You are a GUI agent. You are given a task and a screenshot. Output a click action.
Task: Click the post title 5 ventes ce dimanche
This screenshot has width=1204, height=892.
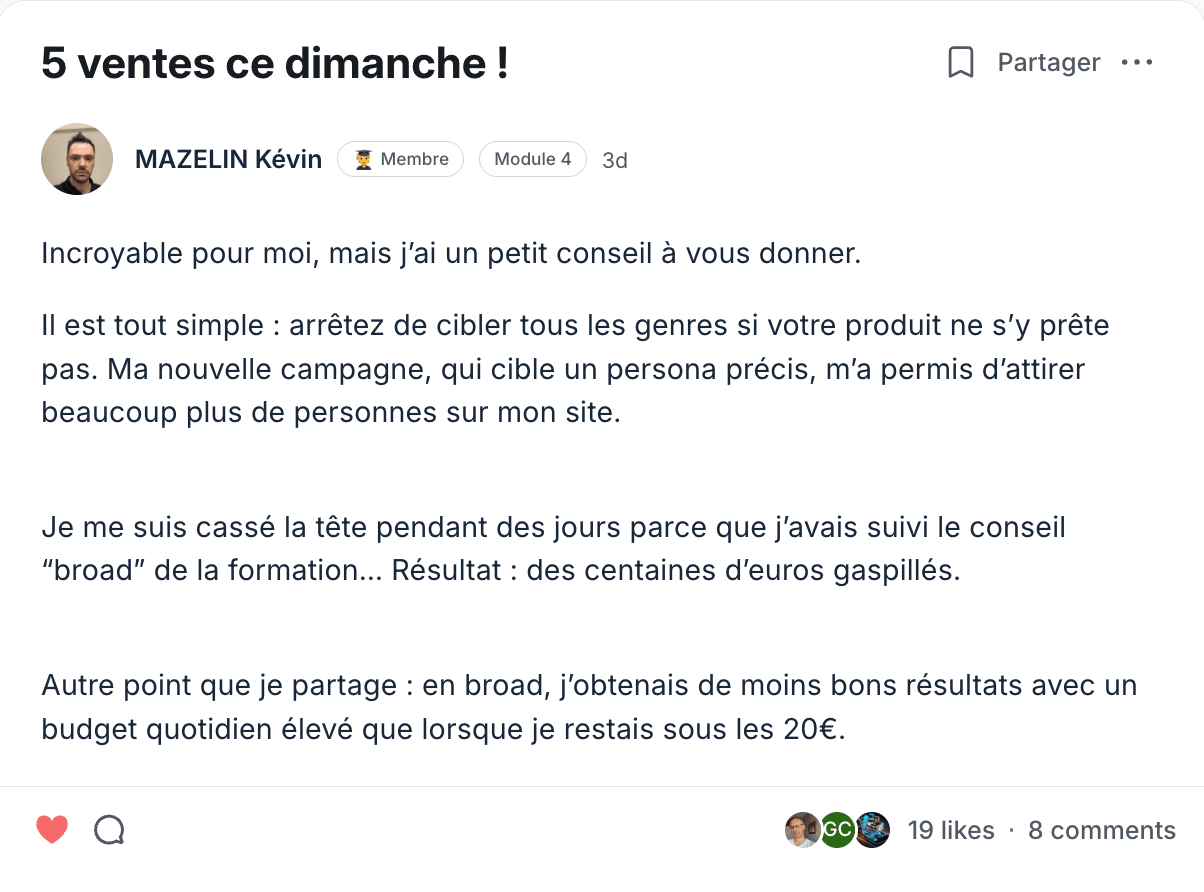(x=275, y=64)
